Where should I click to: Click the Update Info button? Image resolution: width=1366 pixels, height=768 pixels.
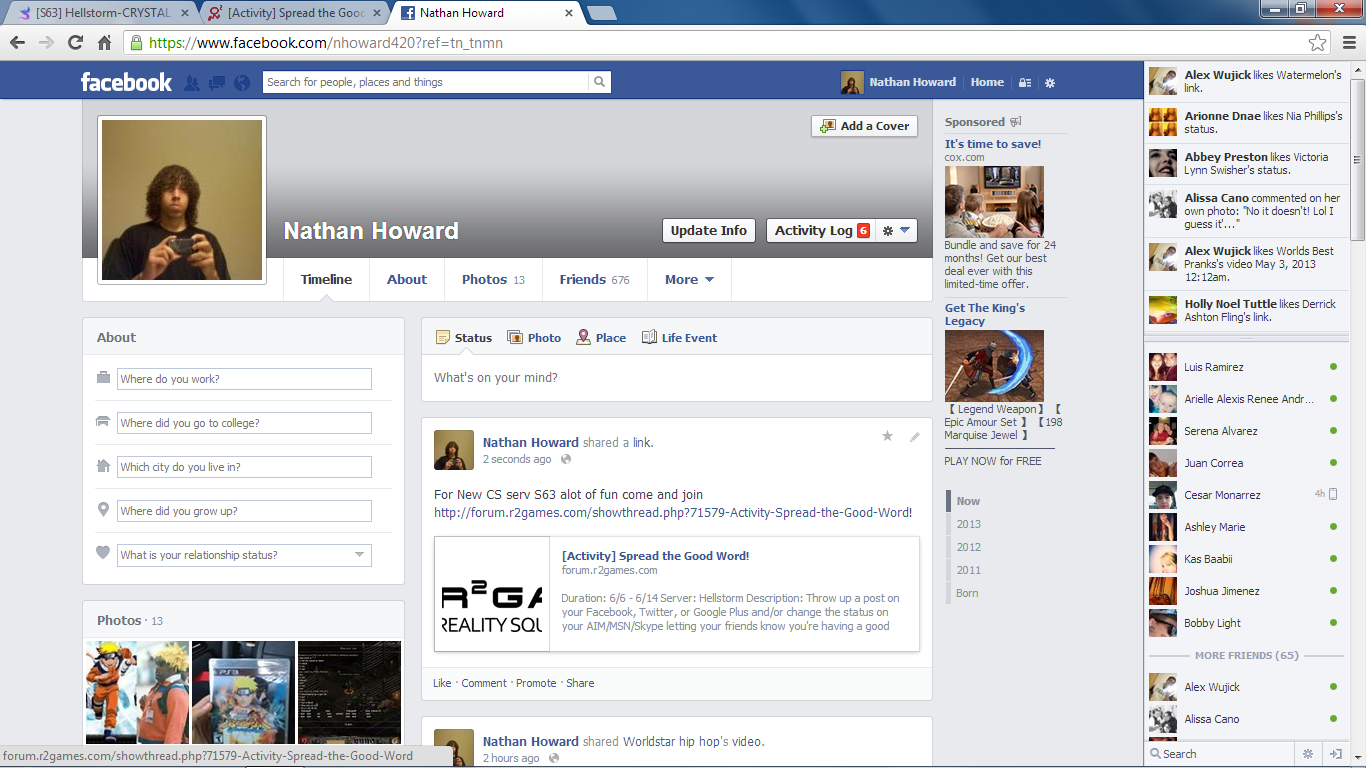pos(708,230)
